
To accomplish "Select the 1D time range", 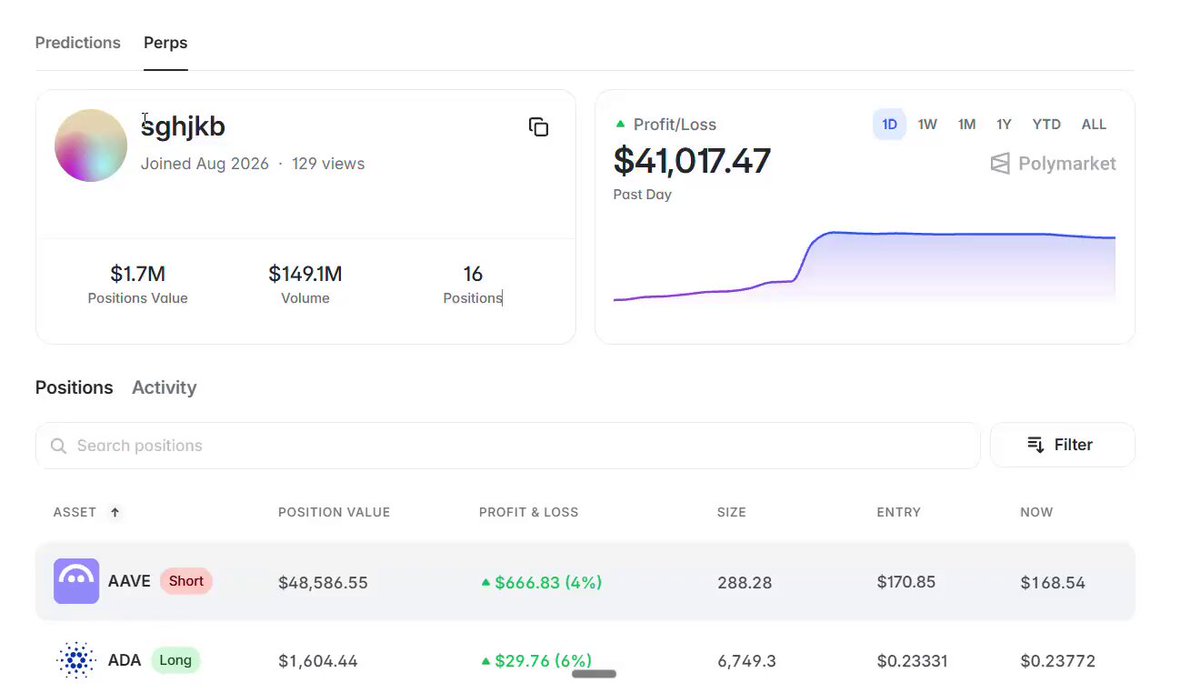I will coord(890,124).
